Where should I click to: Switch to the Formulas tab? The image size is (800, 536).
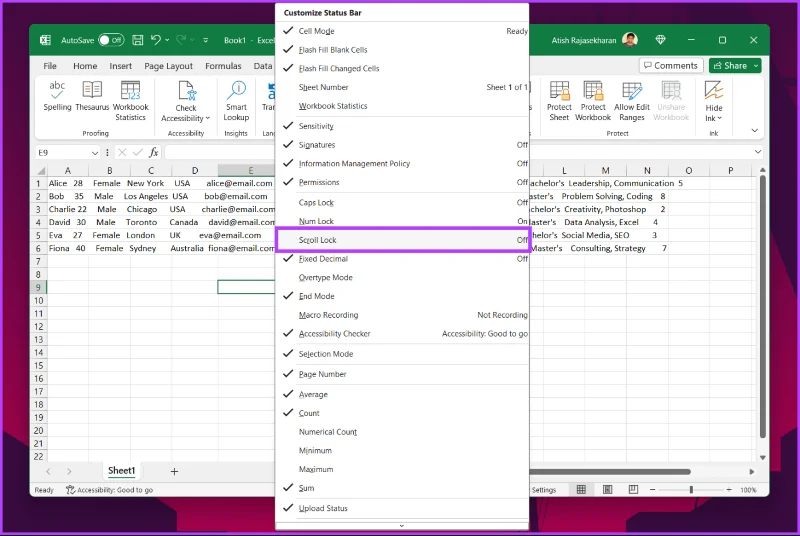click(223, 66)
